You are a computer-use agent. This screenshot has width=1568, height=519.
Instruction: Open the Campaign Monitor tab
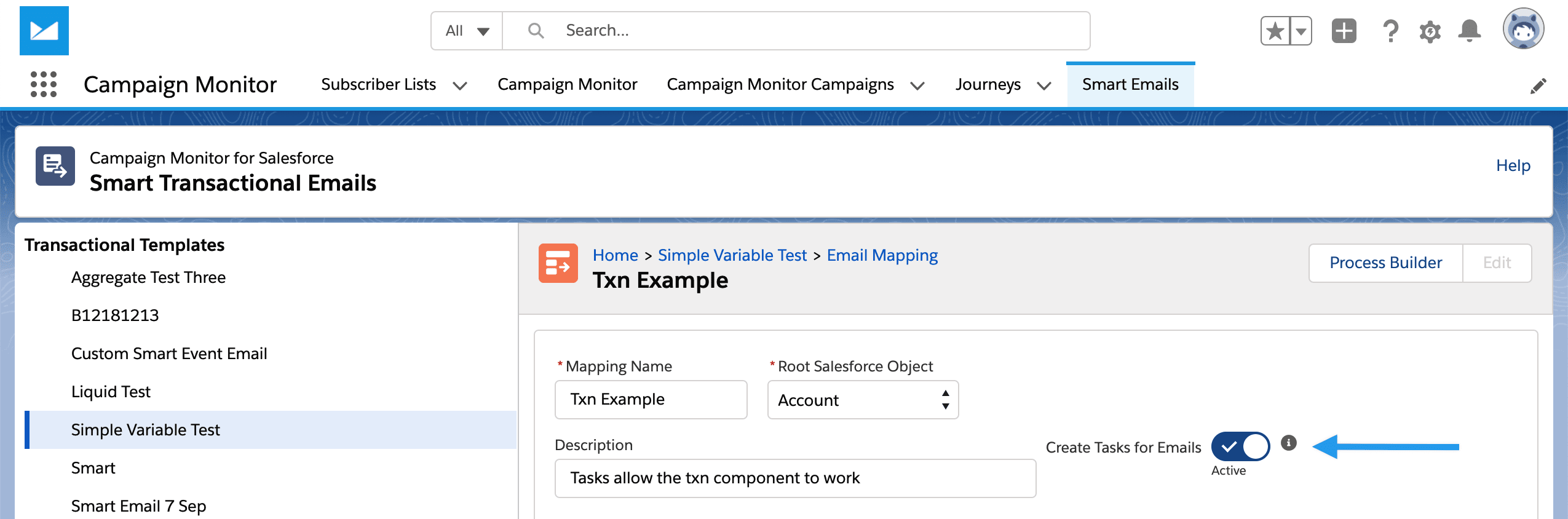coord(567,84)
